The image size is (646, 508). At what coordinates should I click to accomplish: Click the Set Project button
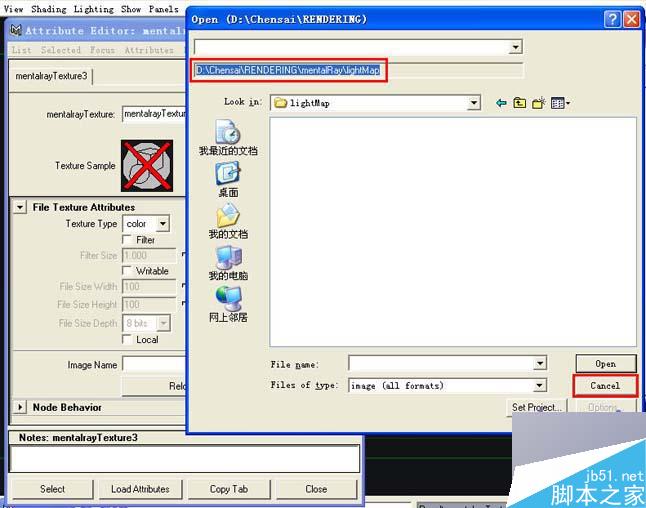(536, 407)
